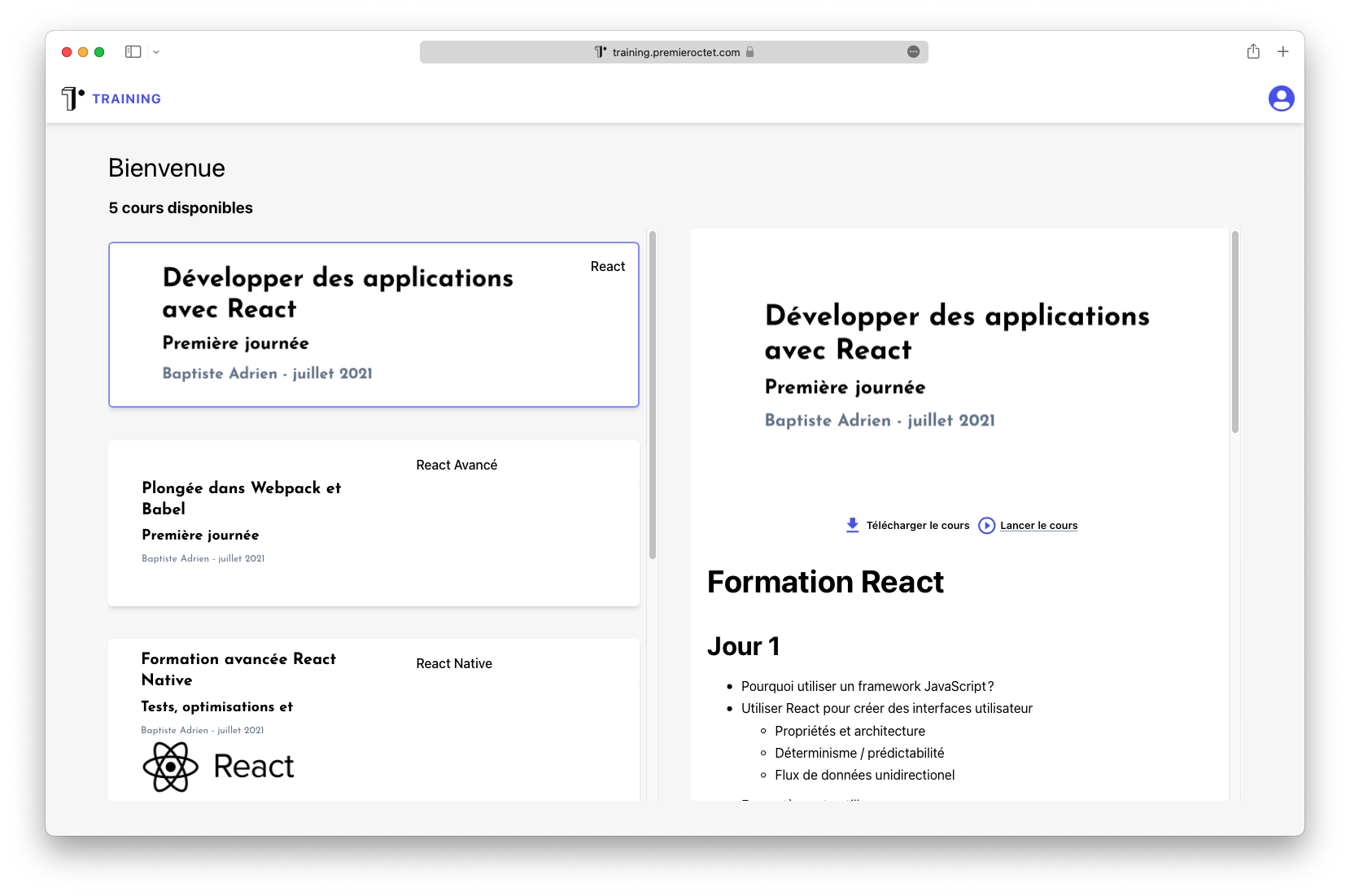Click the React atom logo icon
Screen dimensions: 1350x896
coord(170,767)
